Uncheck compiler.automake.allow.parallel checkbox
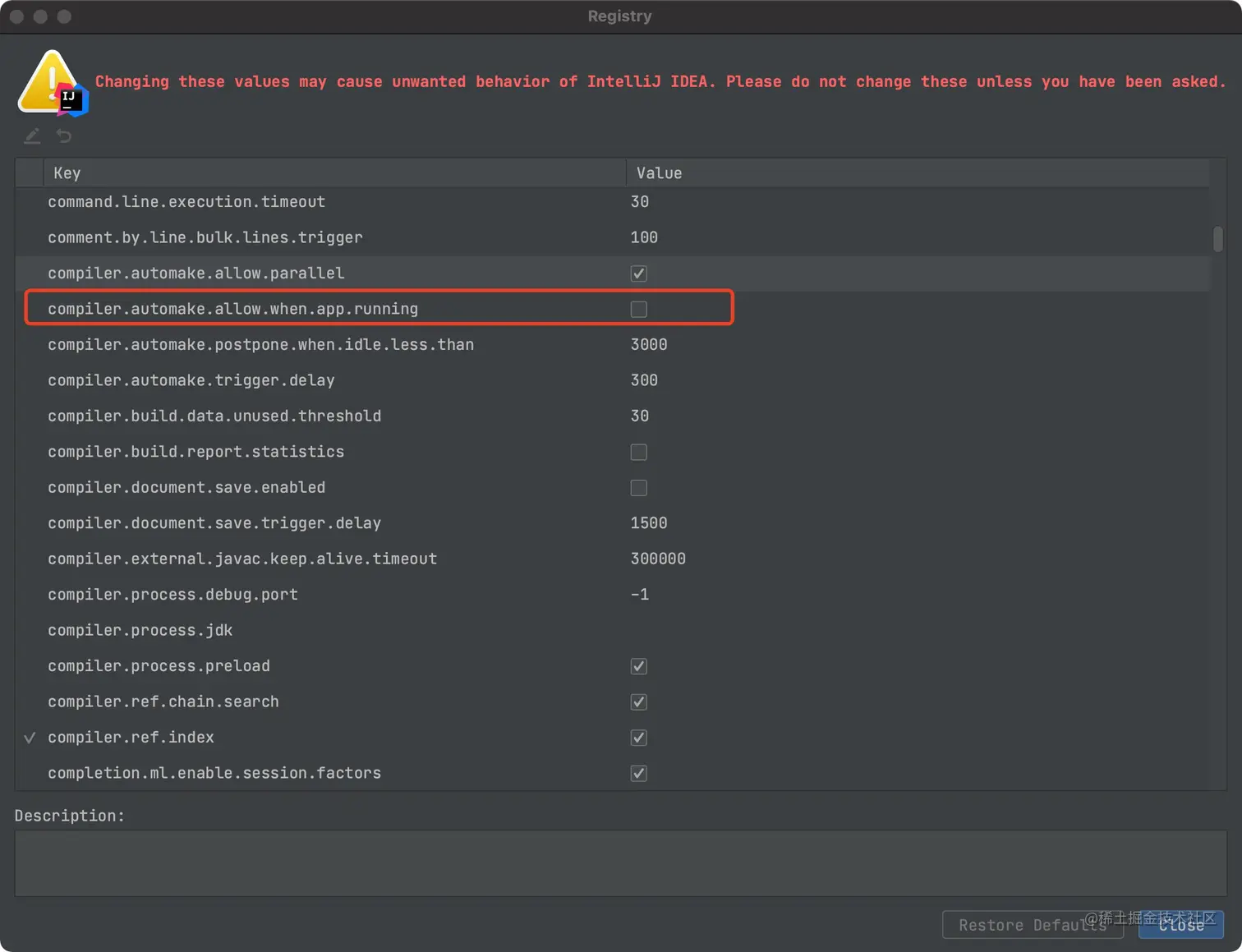The image size is (1242, 952). [638, 274]
